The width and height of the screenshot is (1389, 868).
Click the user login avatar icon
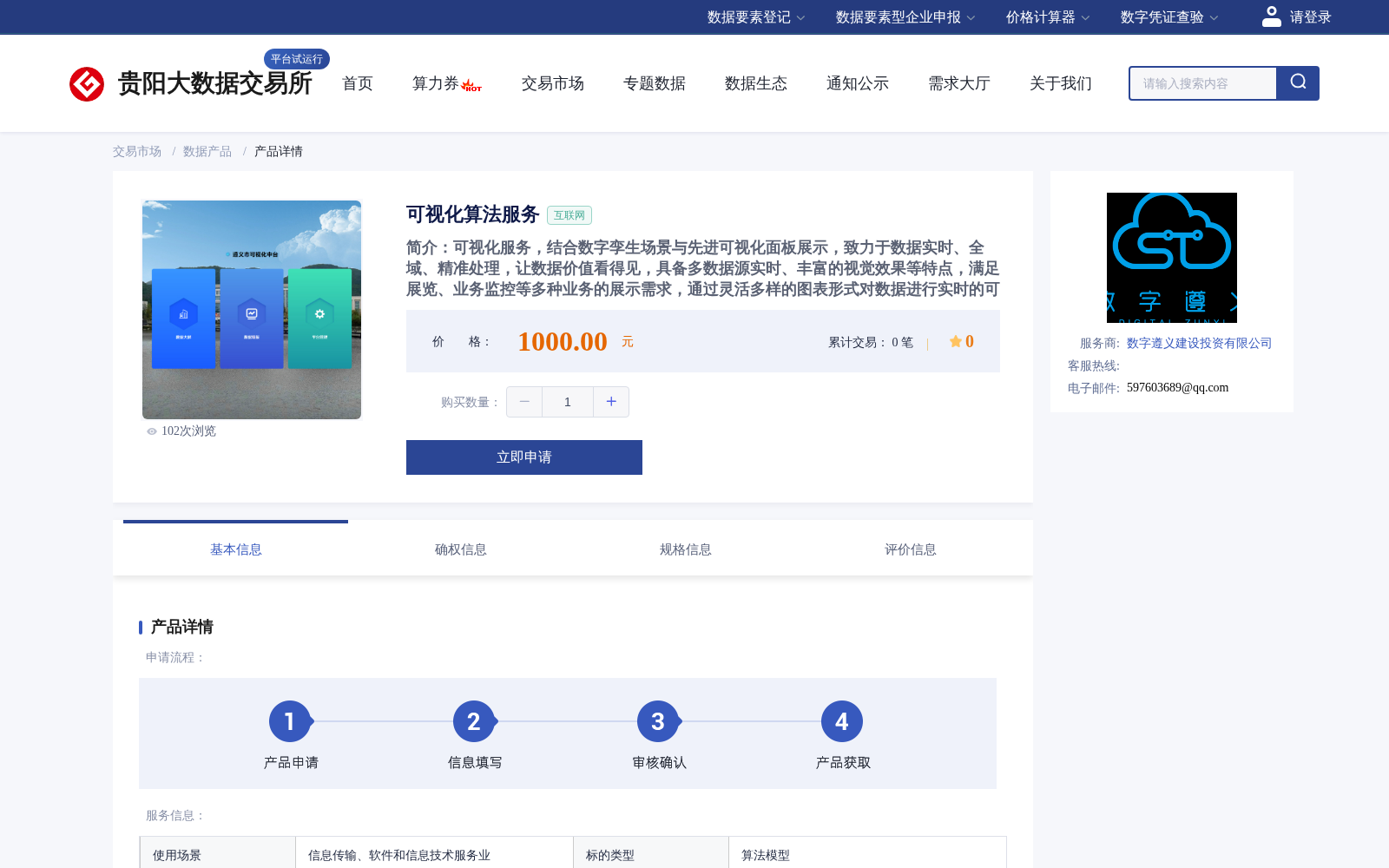point(1272,16)
